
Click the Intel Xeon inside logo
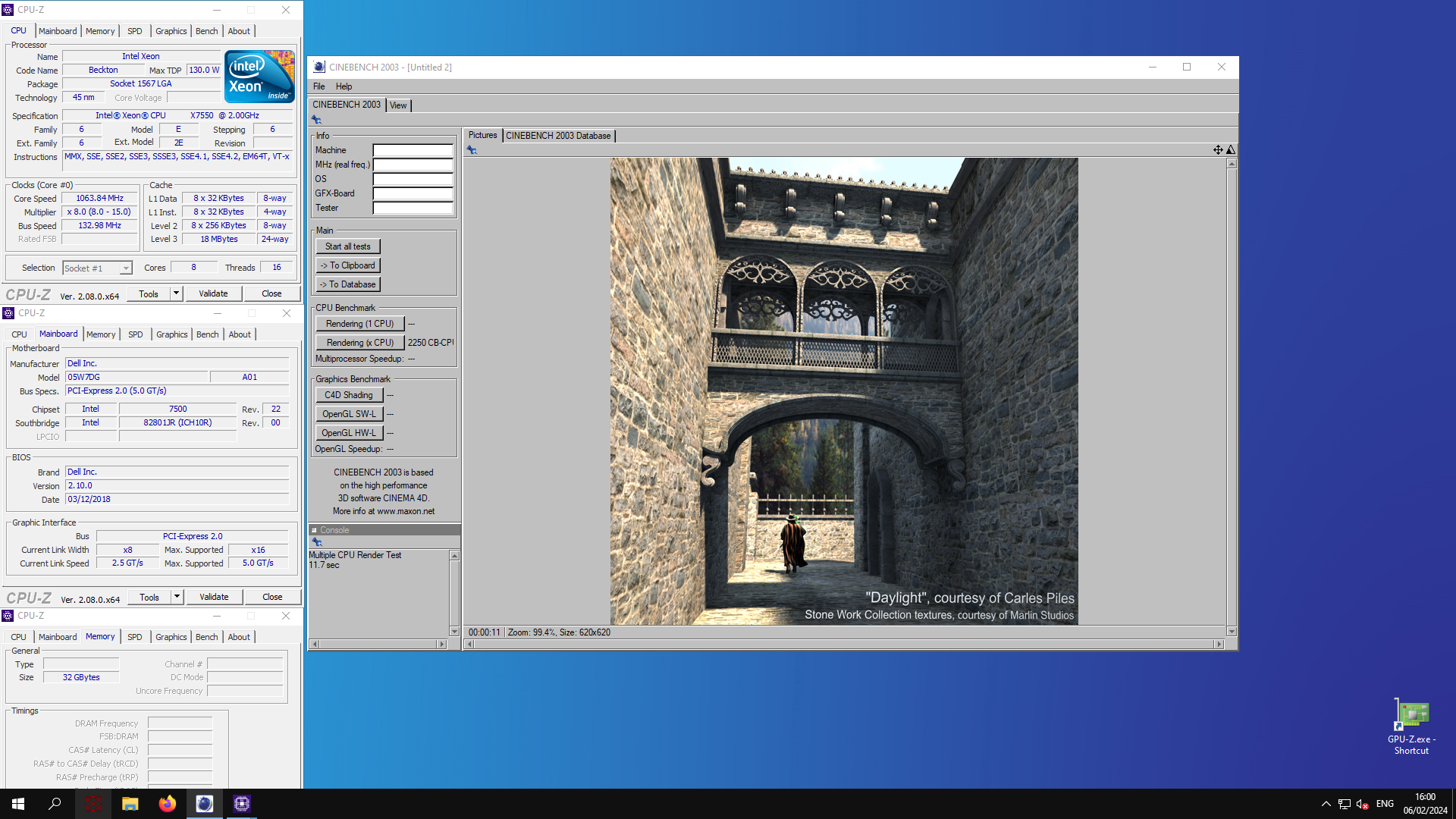point(259,77)
